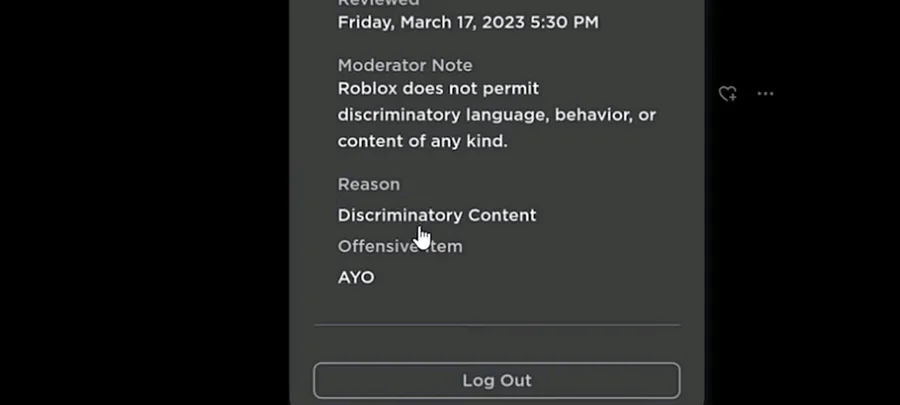Click the Log Out button
This screenshot has height=405, width=900.
(496, 380)
